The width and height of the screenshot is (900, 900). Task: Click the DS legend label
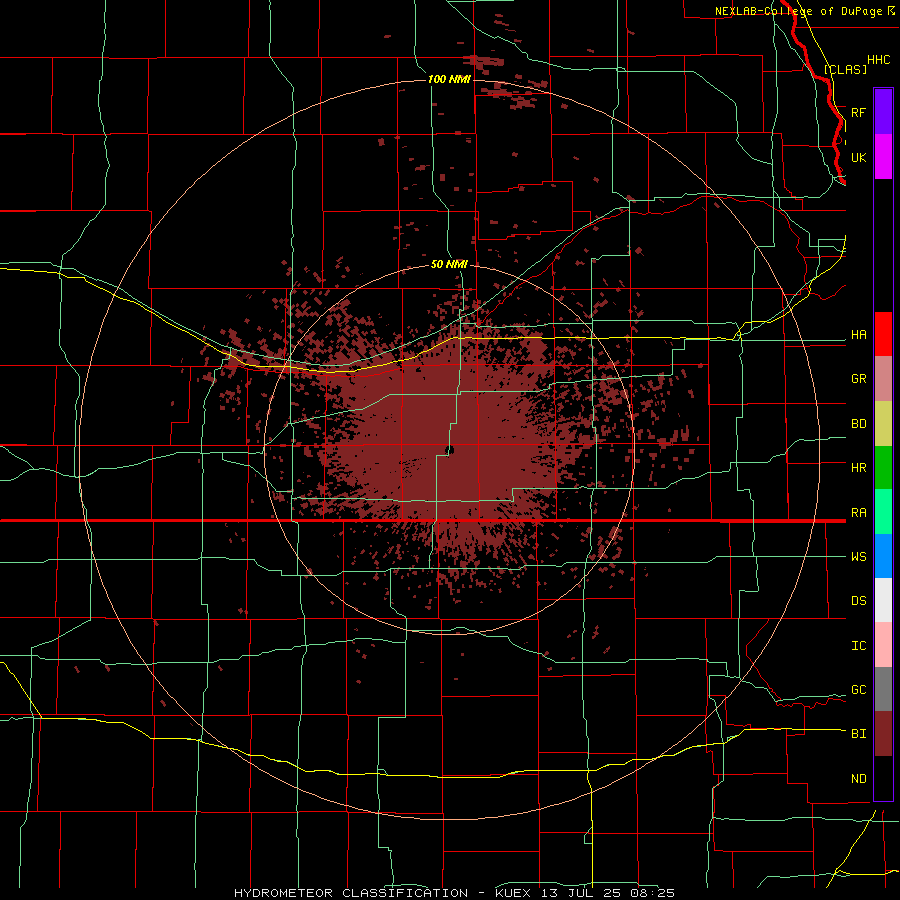point(858,601)
